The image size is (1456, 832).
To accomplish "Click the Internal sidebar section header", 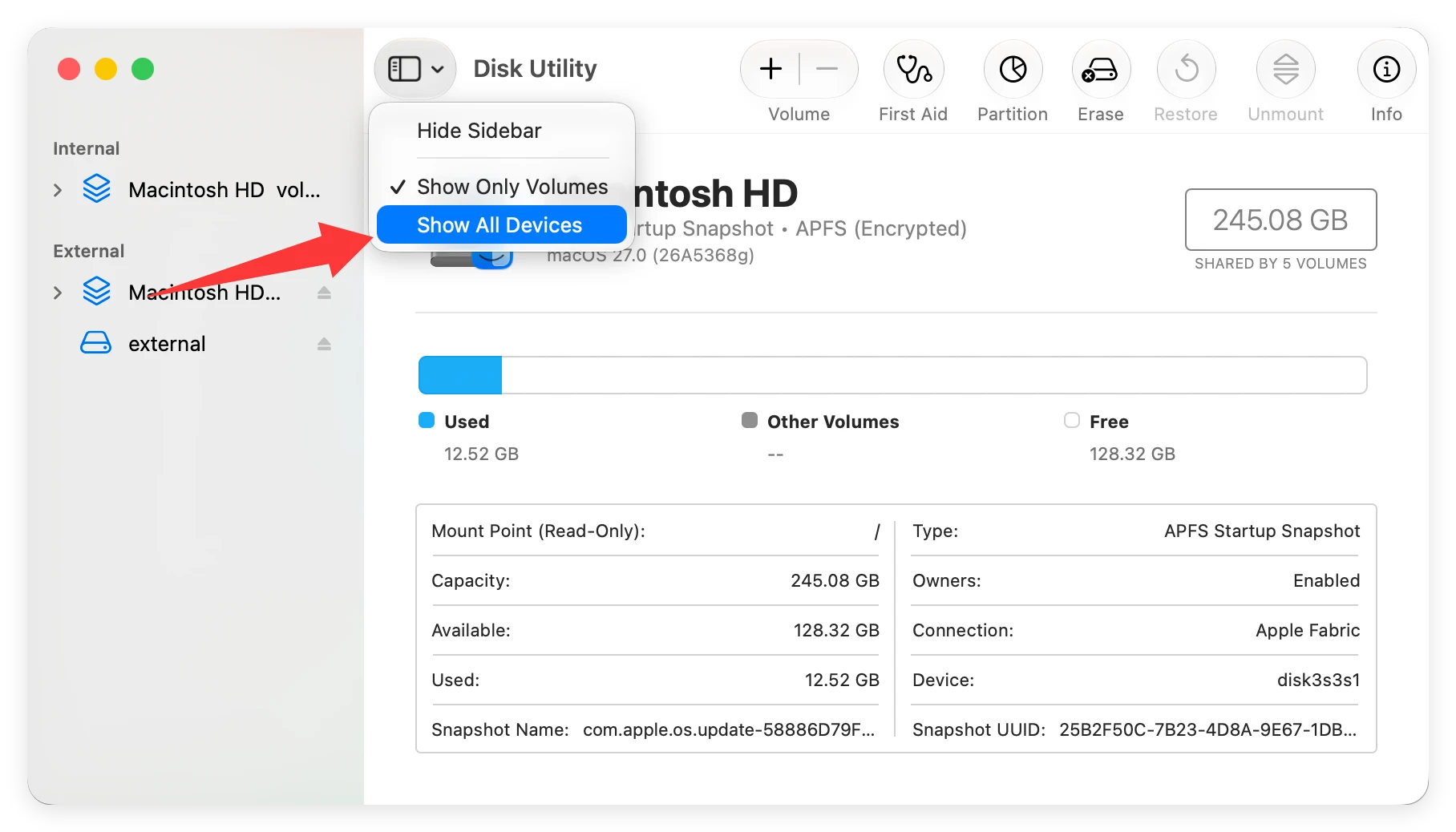I will pos(86,148).
